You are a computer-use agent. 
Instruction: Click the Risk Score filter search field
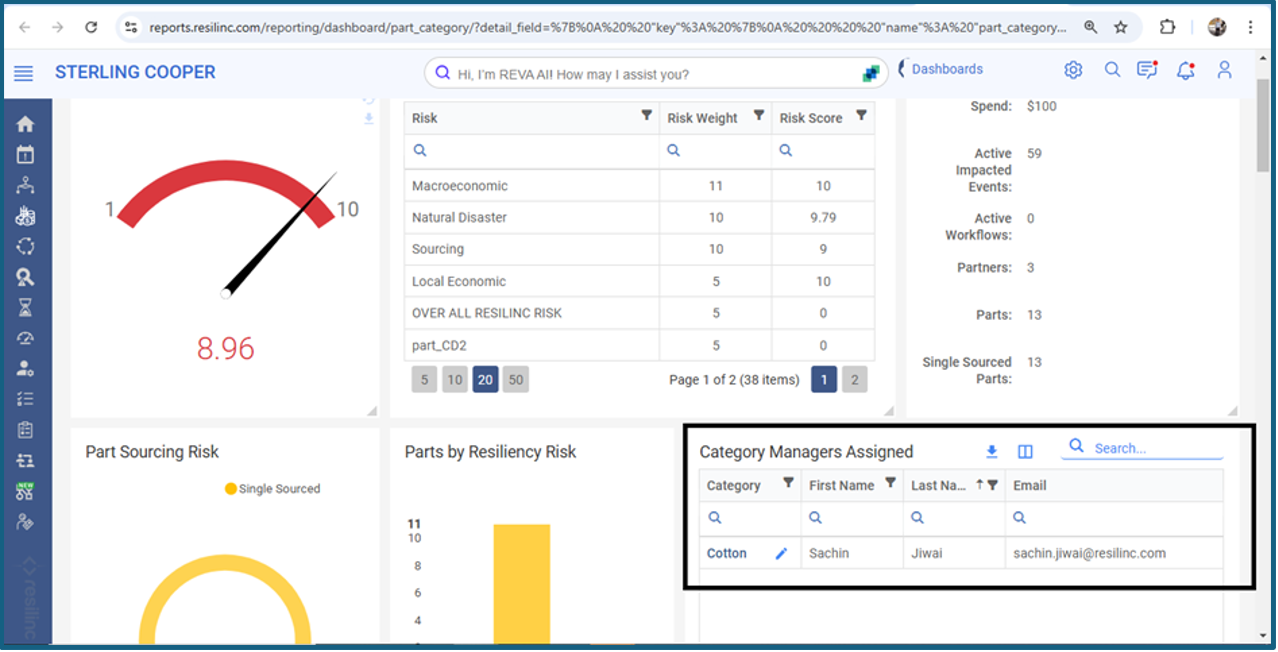coord(823,151)
